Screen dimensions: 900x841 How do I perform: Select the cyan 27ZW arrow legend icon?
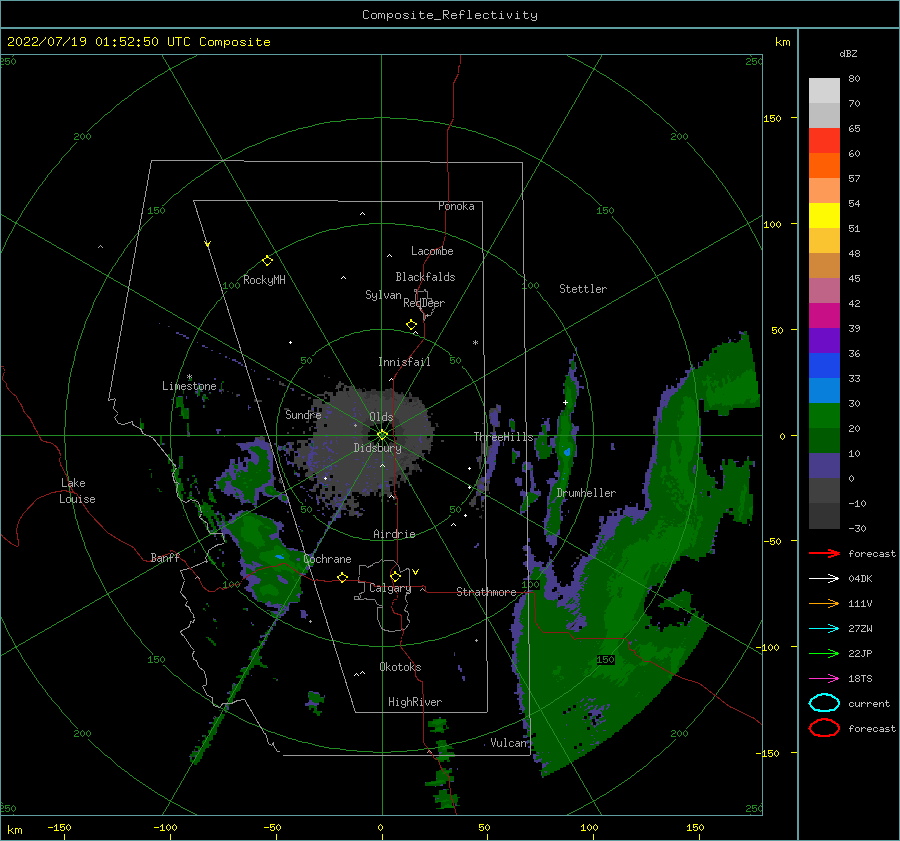tap(824, 629)
